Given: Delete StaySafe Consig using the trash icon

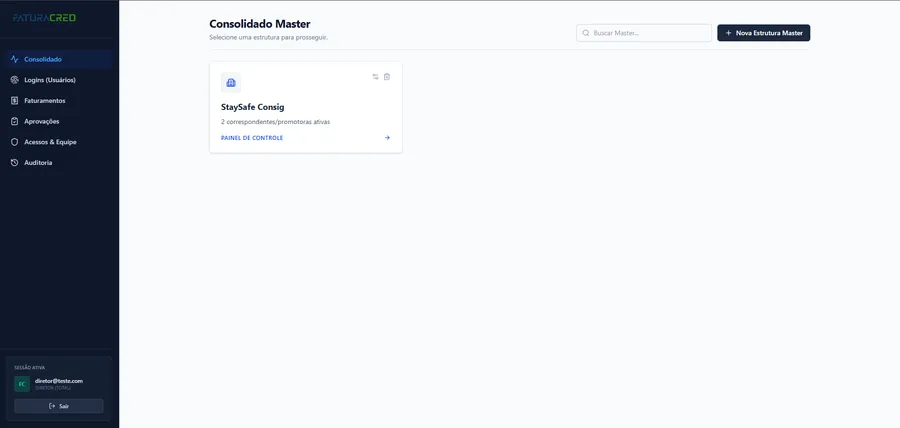Looking at the screenshot, I should (x=387, y=77).
